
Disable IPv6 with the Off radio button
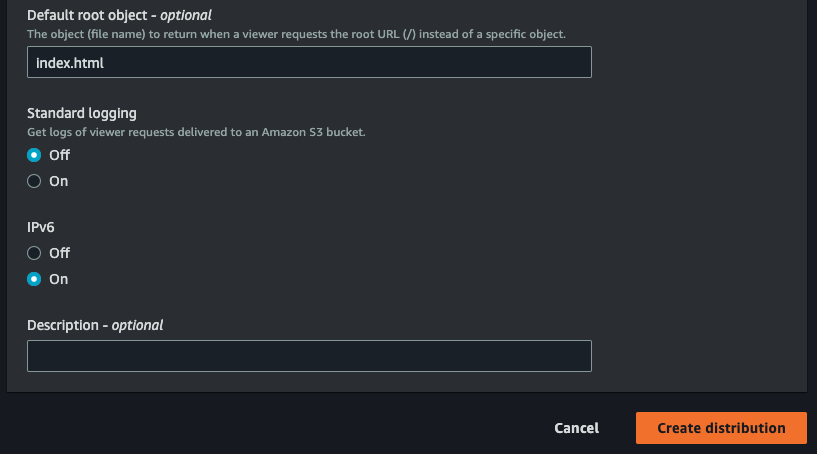[x=34, y=253]
